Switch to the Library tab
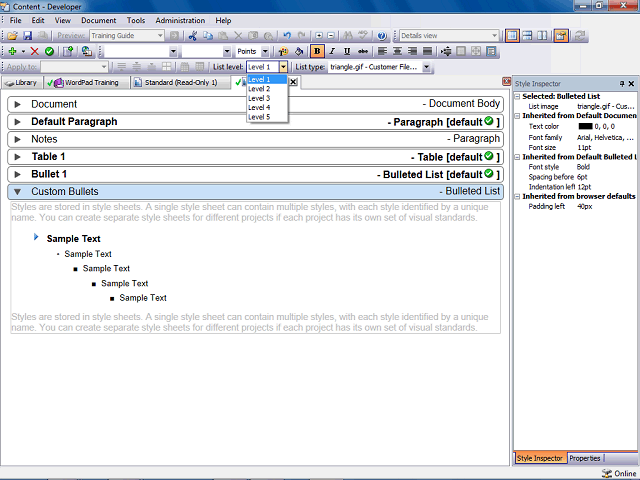This screenshot has height=480, width=640. click(22, 83)
